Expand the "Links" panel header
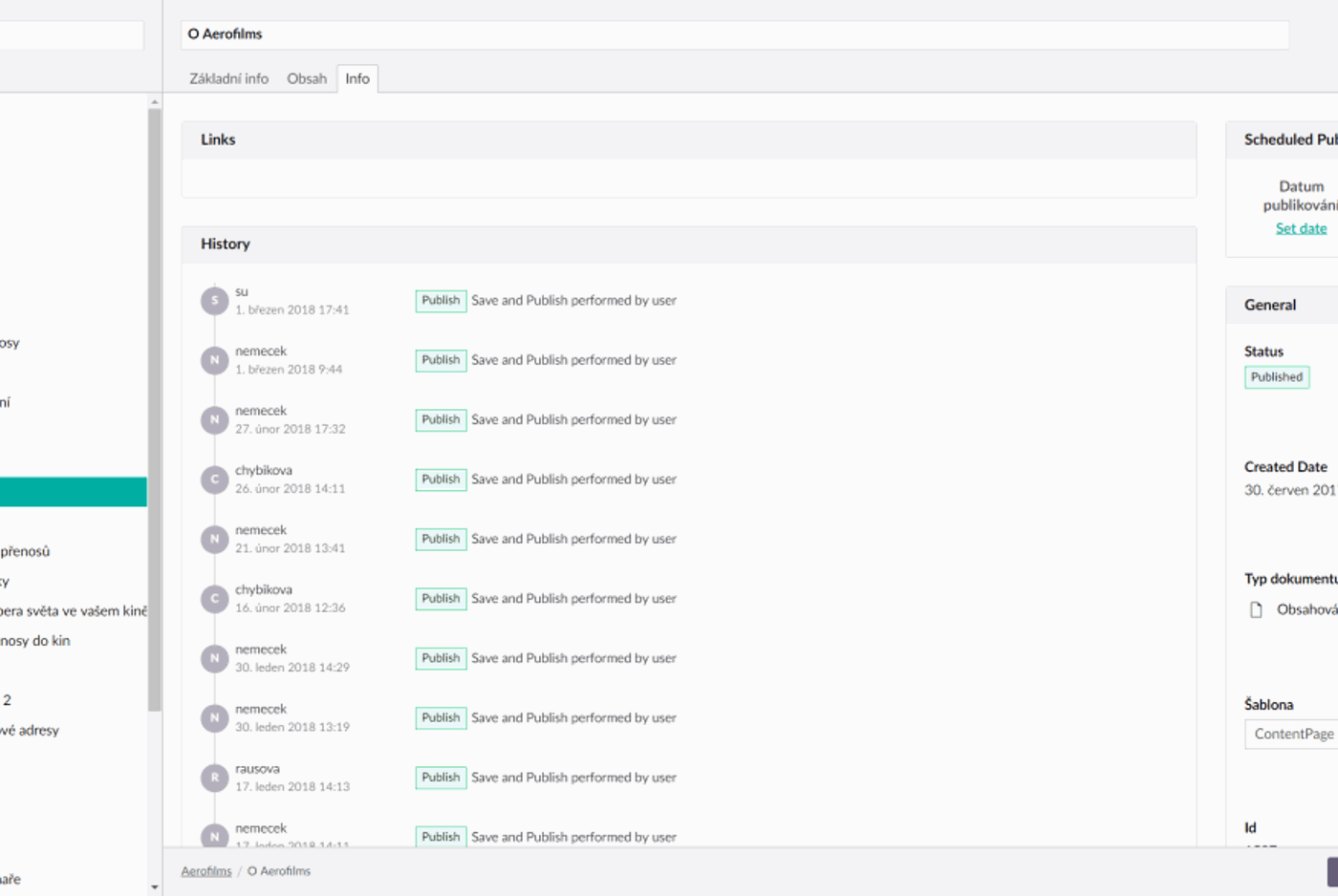This screenshot has height=896, width=1338. click(218, 139)
